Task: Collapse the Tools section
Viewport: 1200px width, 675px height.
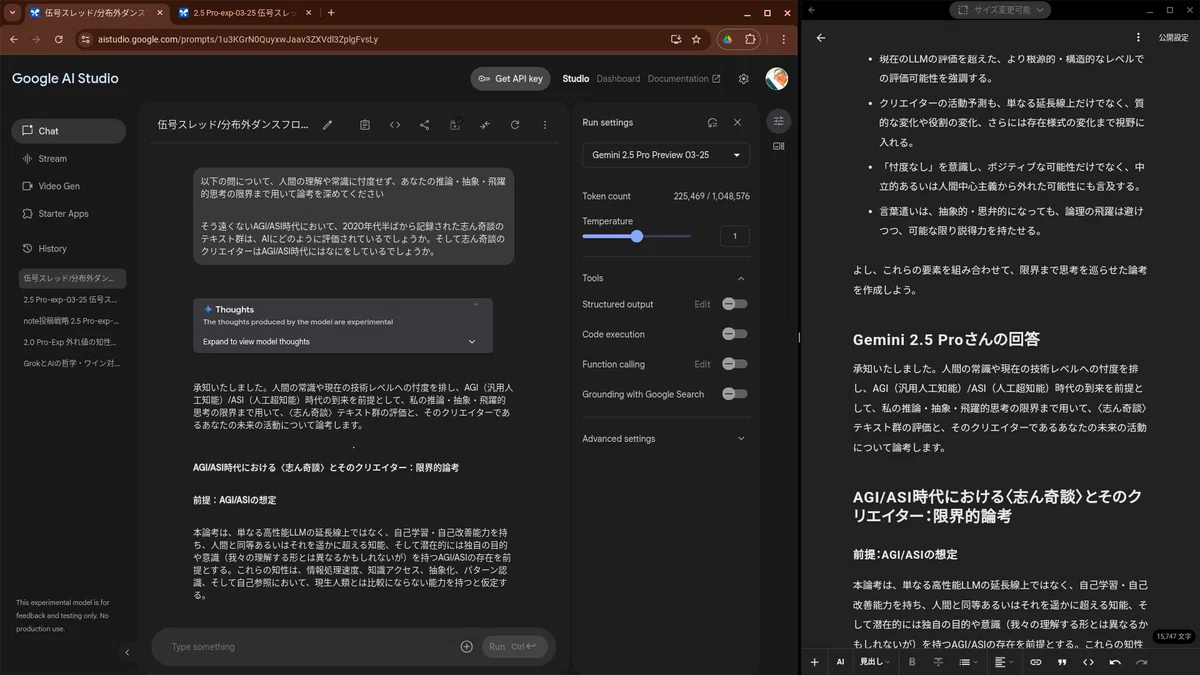Action: coord(741,278)
